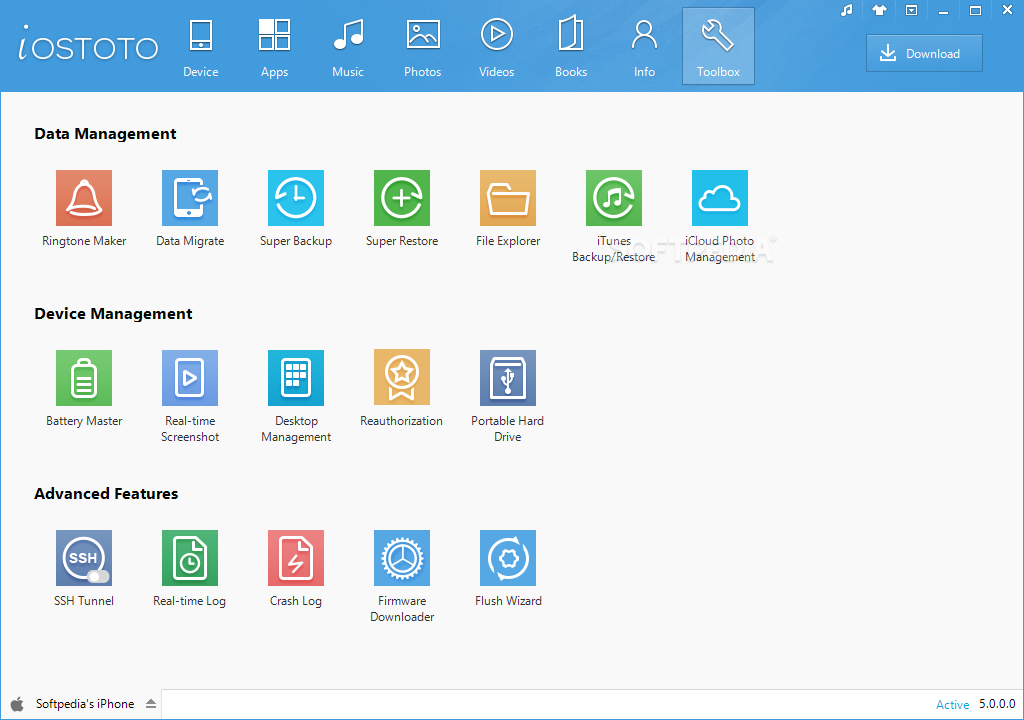Start Super Restore
Image resolution: width=1024 pixels, height=720 pixels.
(402, 198)
